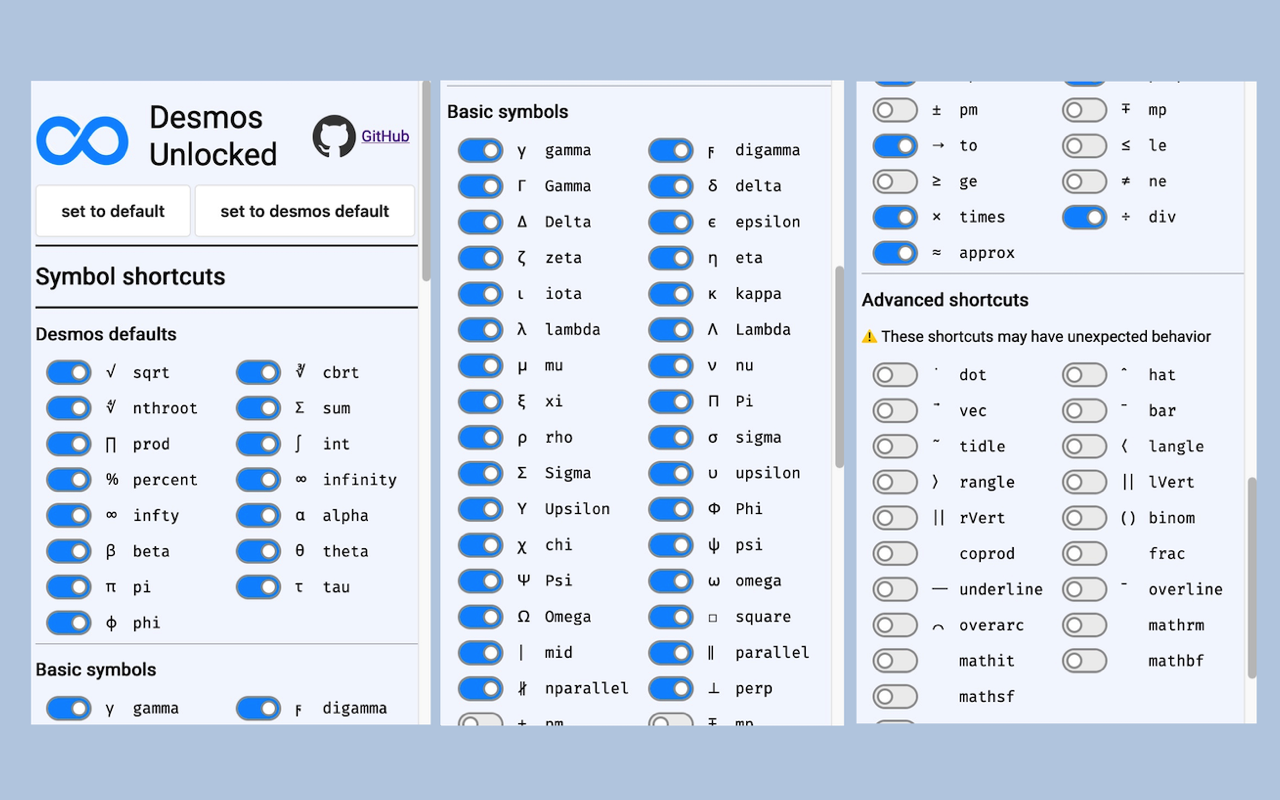Image resolution: width=1280 pixels, height=800 pixels.
Task: Click the warning triangle under Advanced shortcuts
Action: pos(866,338)
